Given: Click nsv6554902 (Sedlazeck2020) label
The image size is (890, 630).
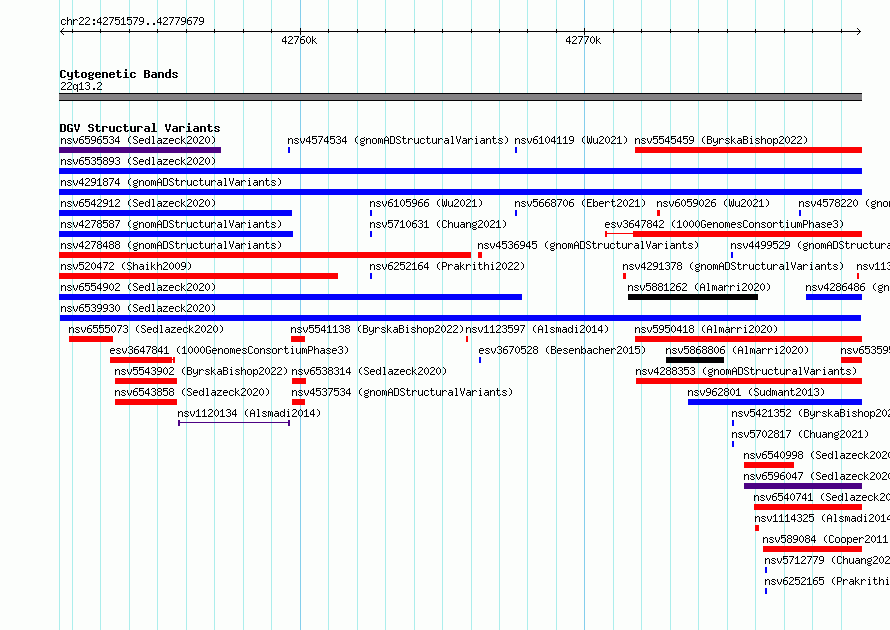Looking at the screenshot, I should (x=138, y=287).
